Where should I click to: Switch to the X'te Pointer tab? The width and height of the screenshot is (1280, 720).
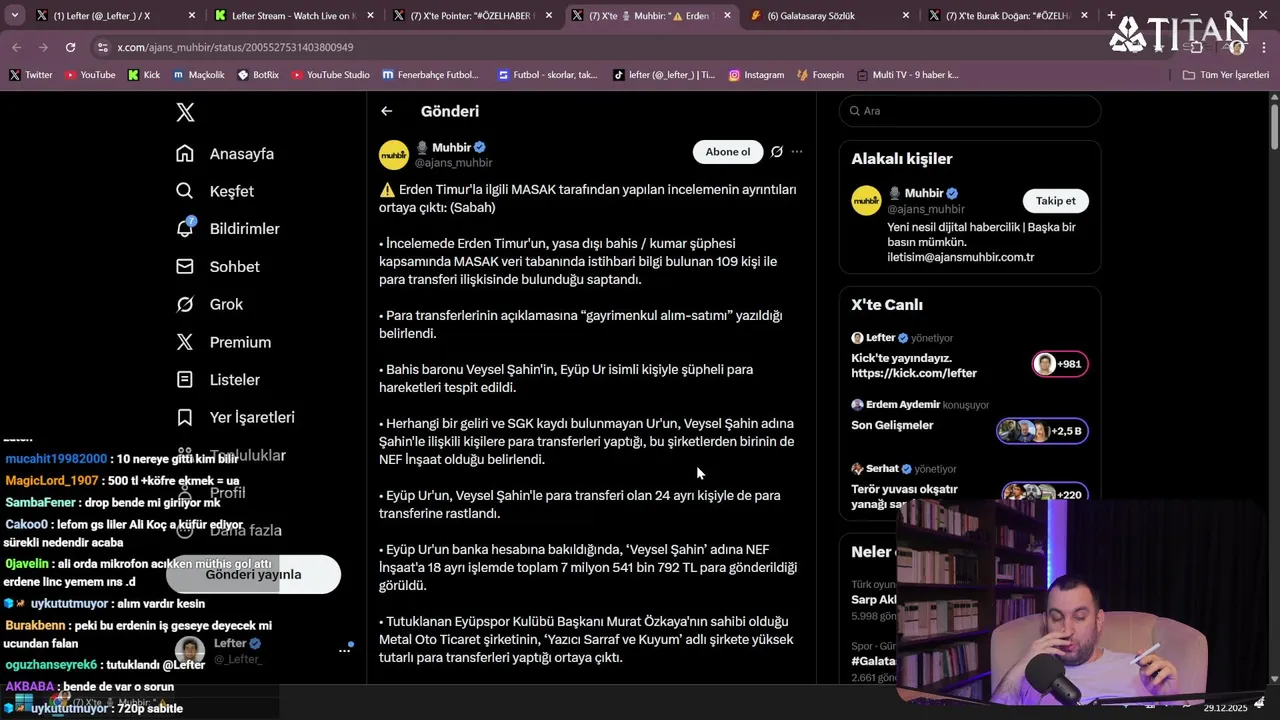[472, 16]
